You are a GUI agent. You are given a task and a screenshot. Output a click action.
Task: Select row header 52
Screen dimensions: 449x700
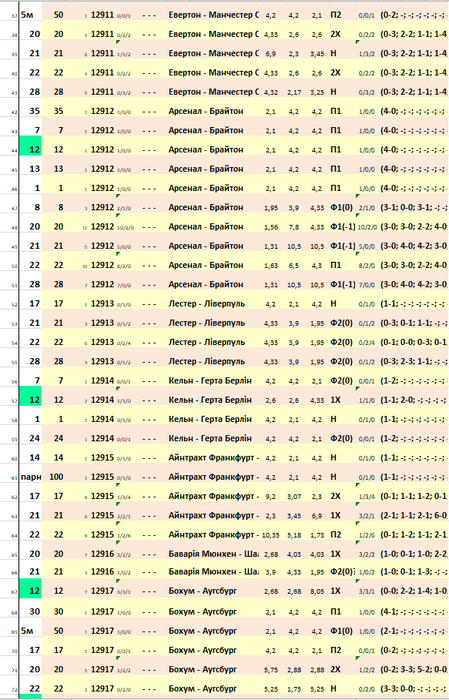pyautogui.click(x=14, y=305)
